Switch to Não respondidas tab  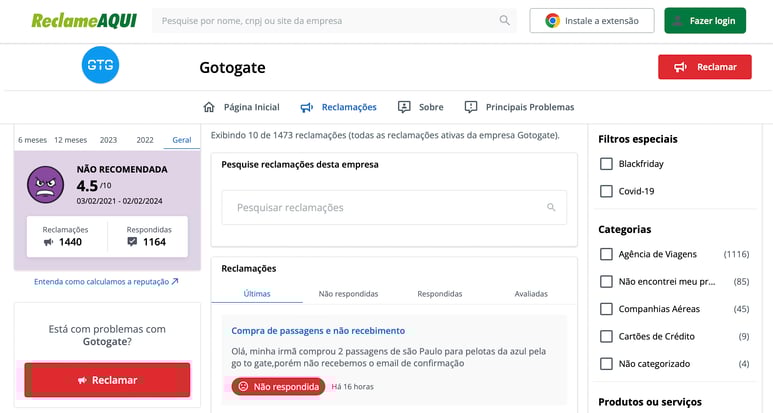tap(348, 294)
